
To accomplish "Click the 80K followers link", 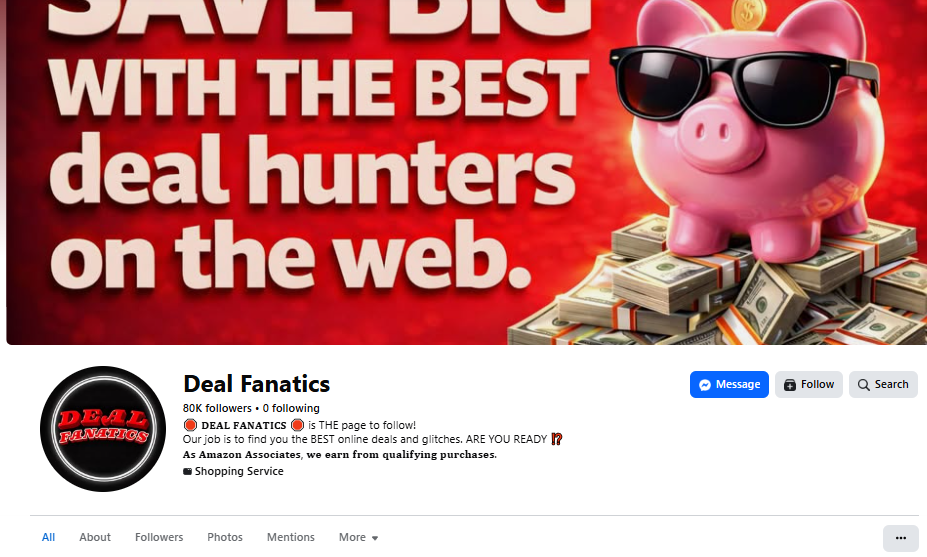I will tap(217, 408).
